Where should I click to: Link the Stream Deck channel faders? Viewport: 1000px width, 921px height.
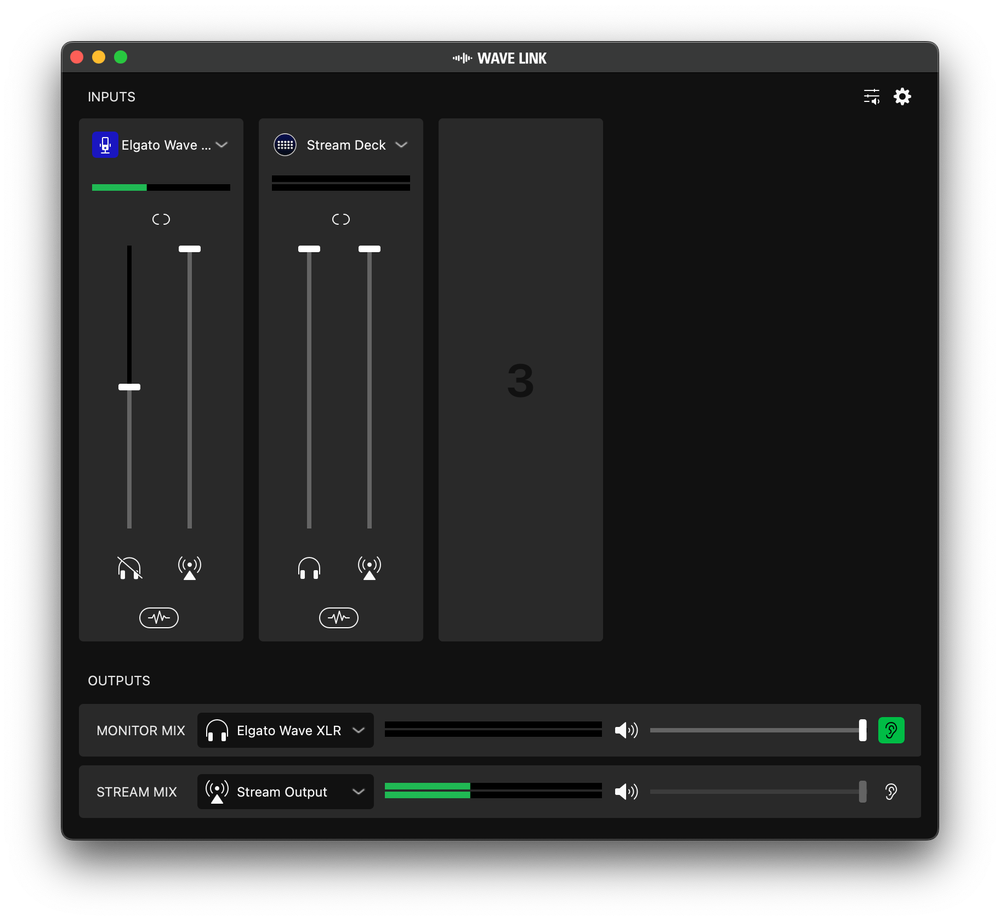point(341,219)
